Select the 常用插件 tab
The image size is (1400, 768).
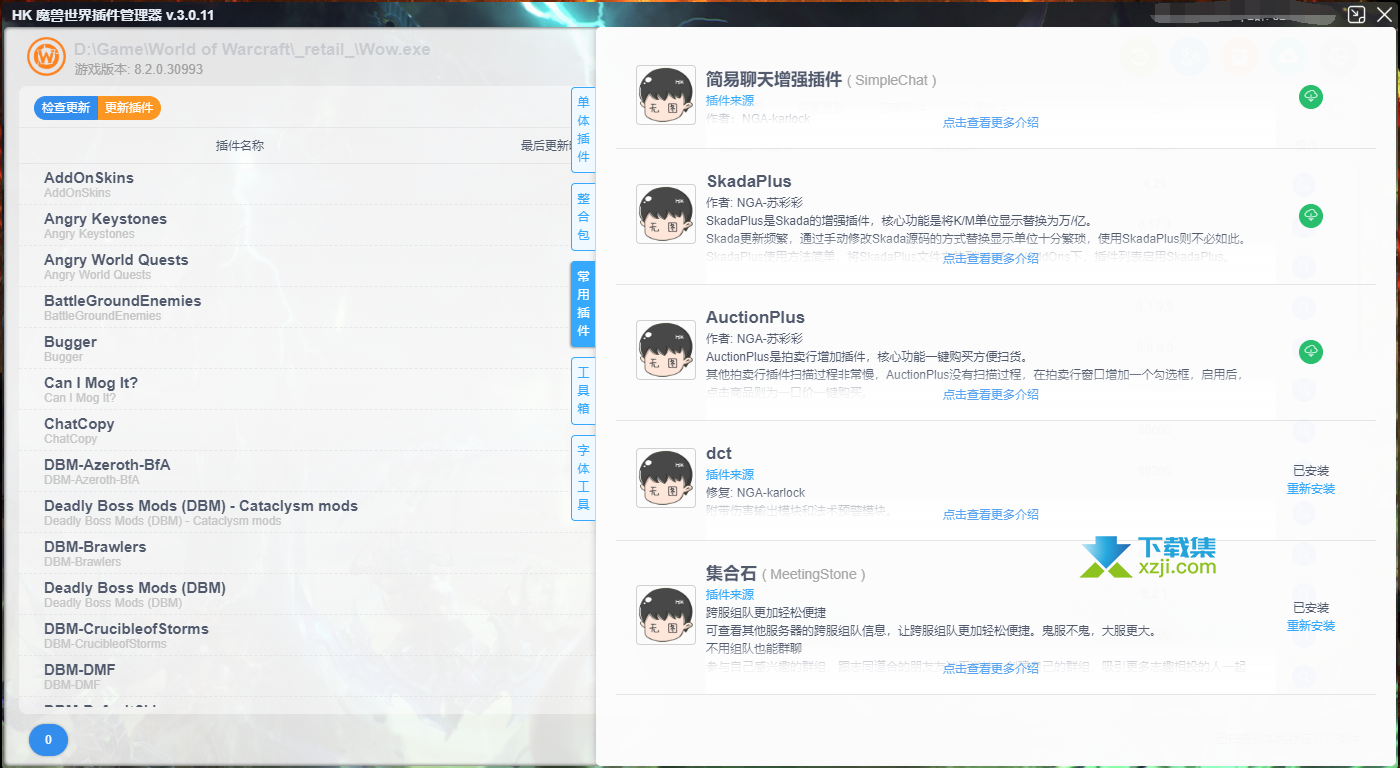coord(583,304)
